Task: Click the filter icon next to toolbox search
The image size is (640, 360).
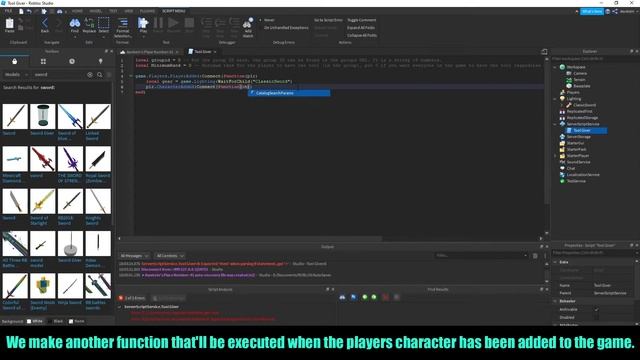Action: tap(109, 75)
